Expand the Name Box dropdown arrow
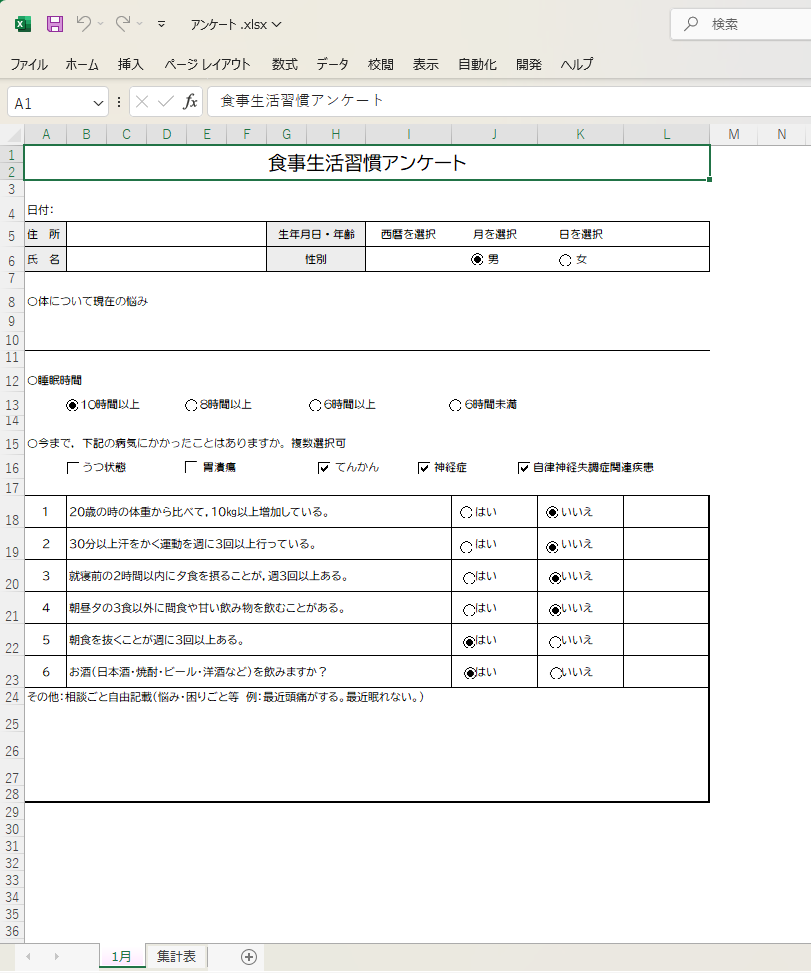 pos(99,103)
